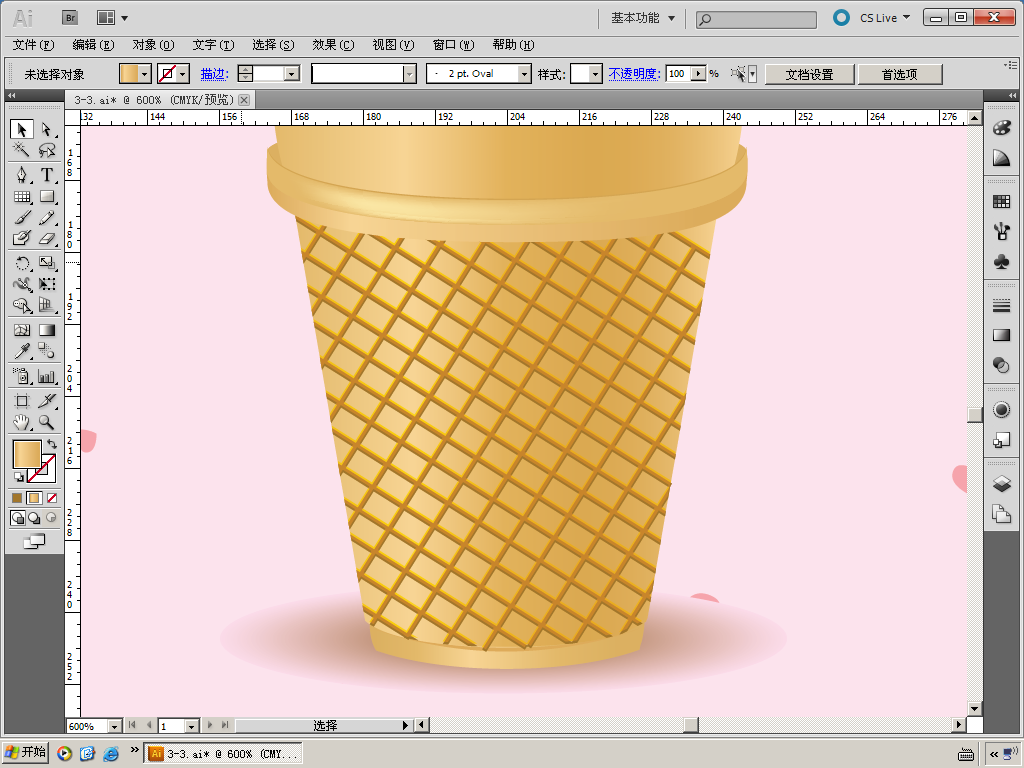Image resolution: width=1024 pixels, height=768 pixels.
Task: Click the 文档设置 button
Action: coord(809,74)
